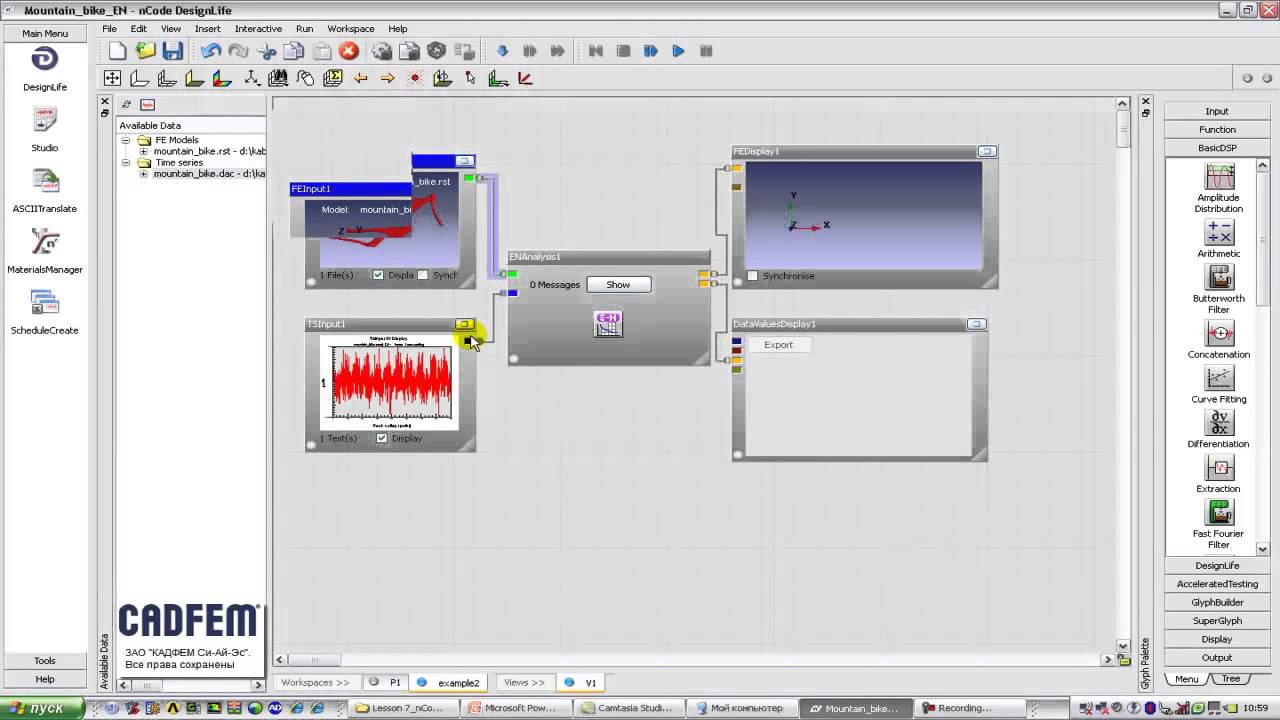The width and height of the screenshot is (1280, 720).
Task: Click the Views >> button
Action: point(524,683)
